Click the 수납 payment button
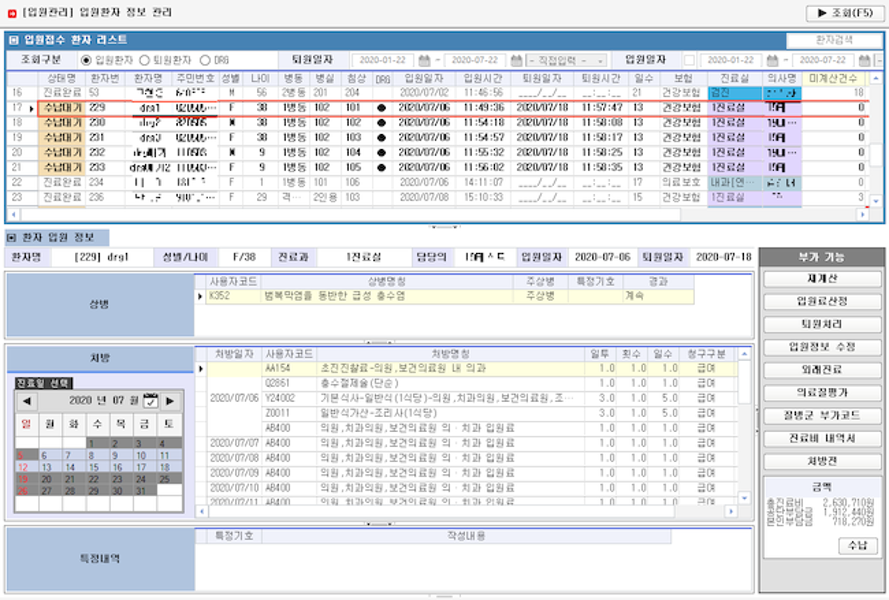Image resolution: width=889 pixels, height=600 pixels. tap(858, 546)
